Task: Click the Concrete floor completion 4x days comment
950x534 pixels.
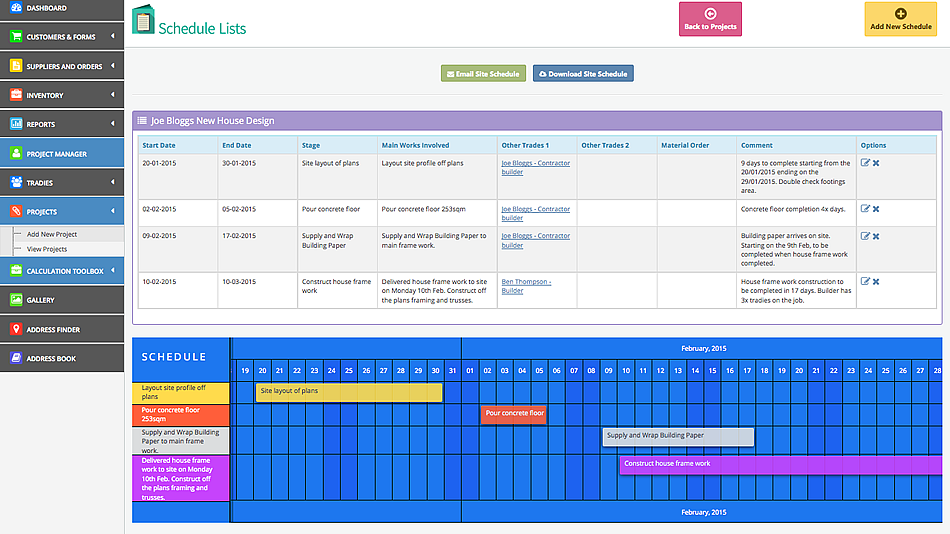Action: click(792, 209)
